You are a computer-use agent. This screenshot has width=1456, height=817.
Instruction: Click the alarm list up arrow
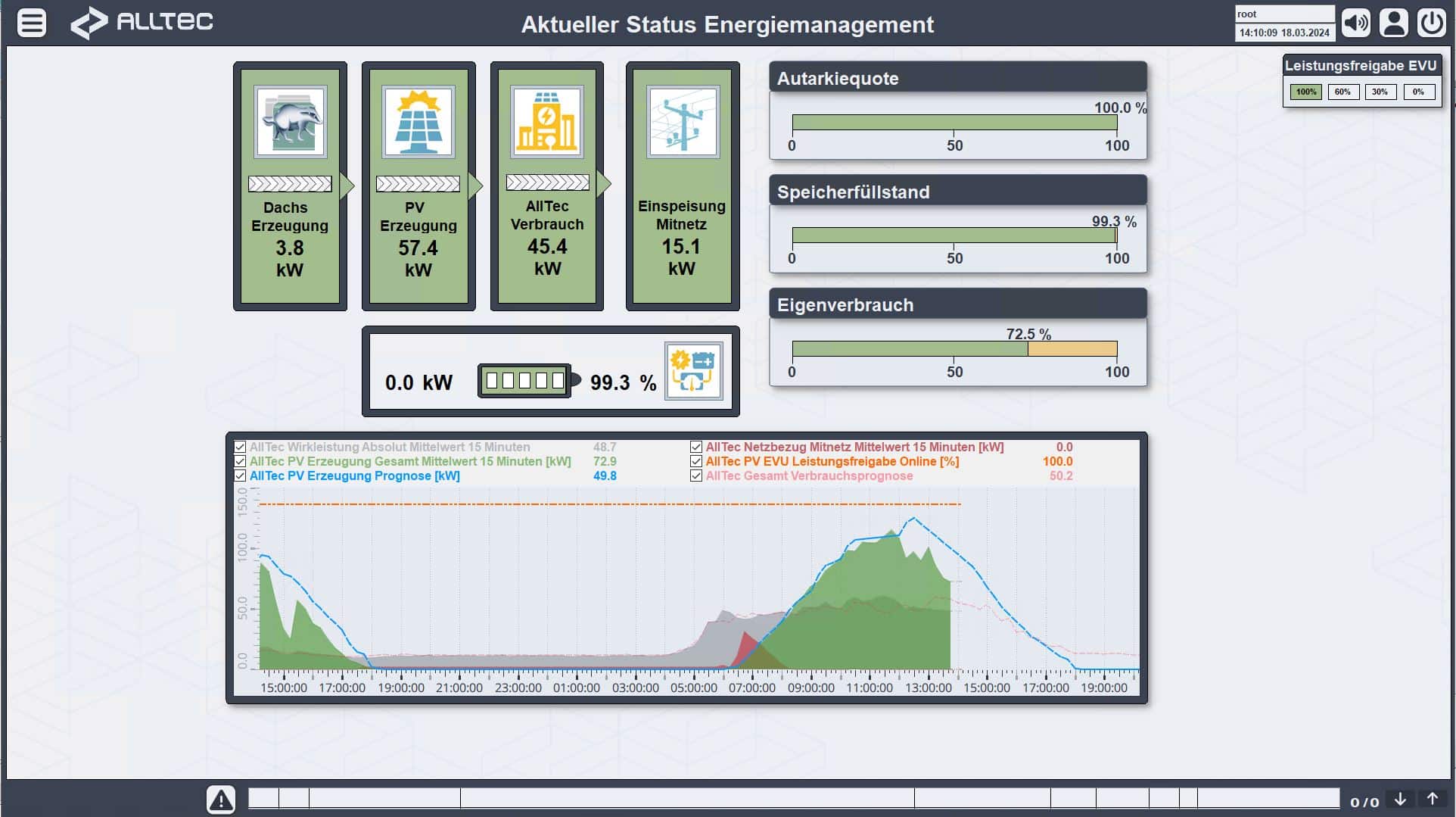click(1433, 800)
